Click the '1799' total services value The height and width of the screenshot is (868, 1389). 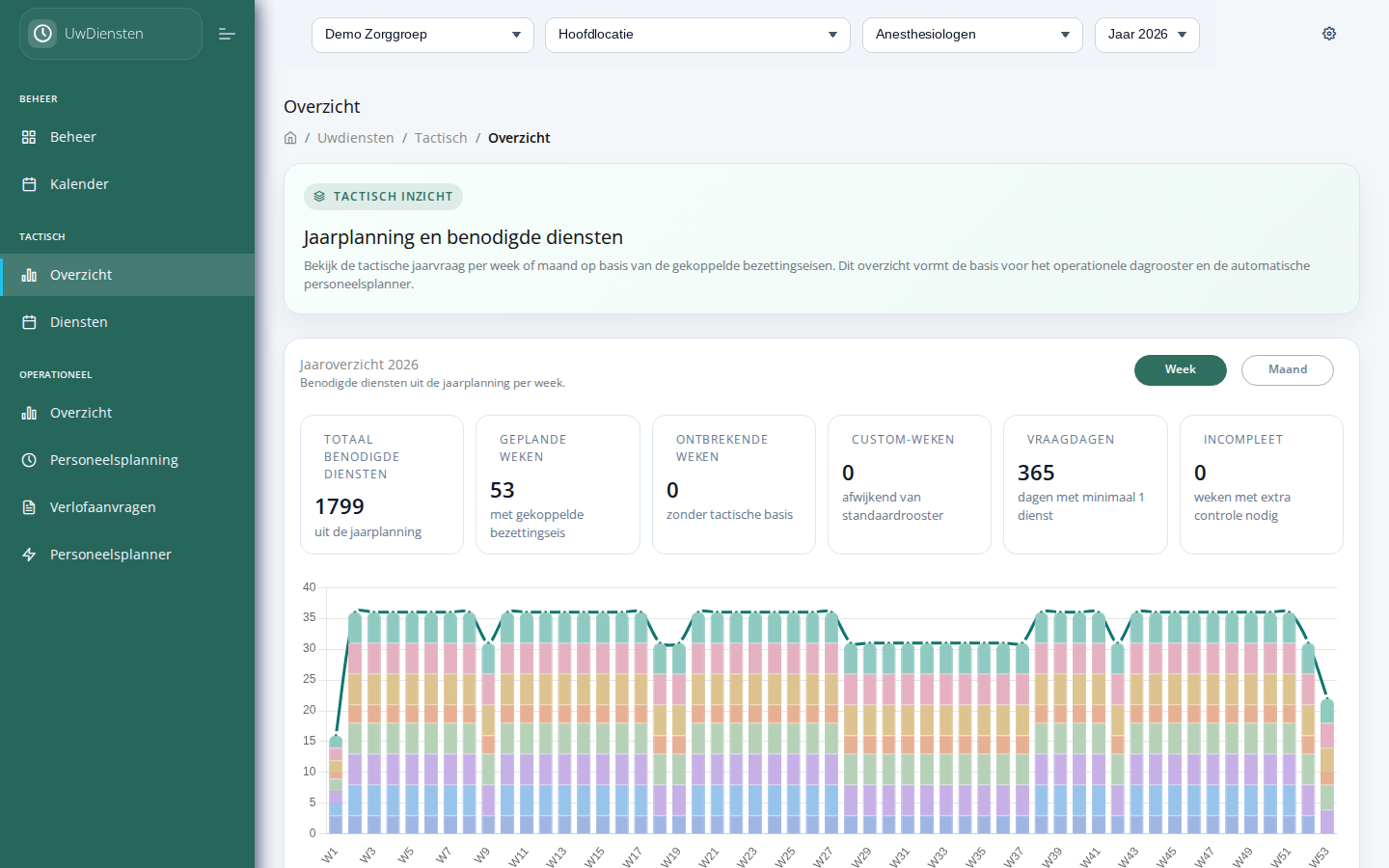[x=340, y=506]
